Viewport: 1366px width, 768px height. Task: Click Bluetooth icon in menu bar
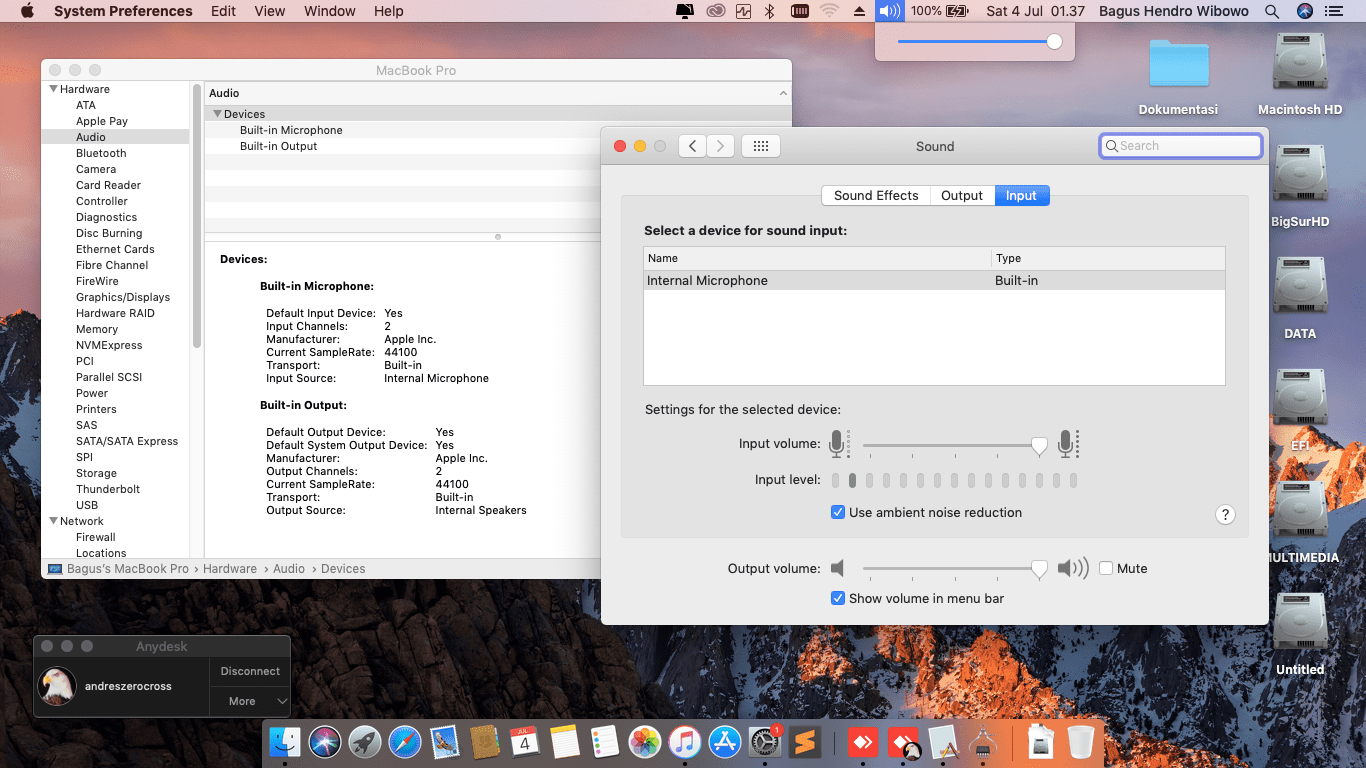tap(769, 11)
